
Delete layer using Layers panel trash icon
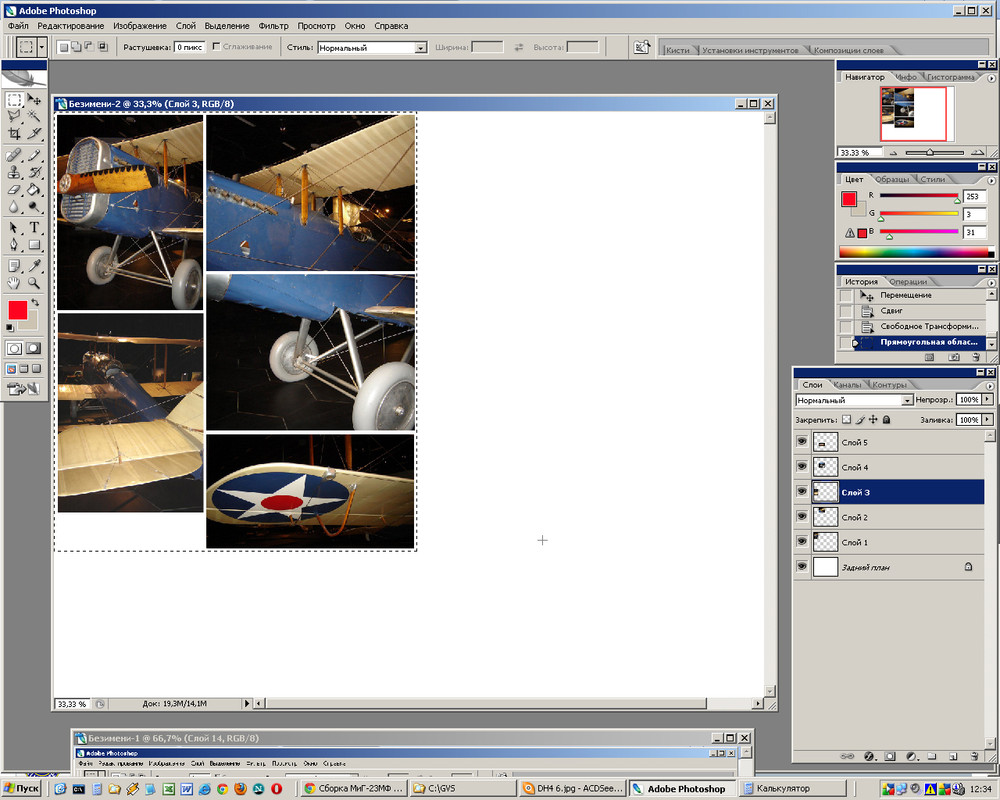974,756
